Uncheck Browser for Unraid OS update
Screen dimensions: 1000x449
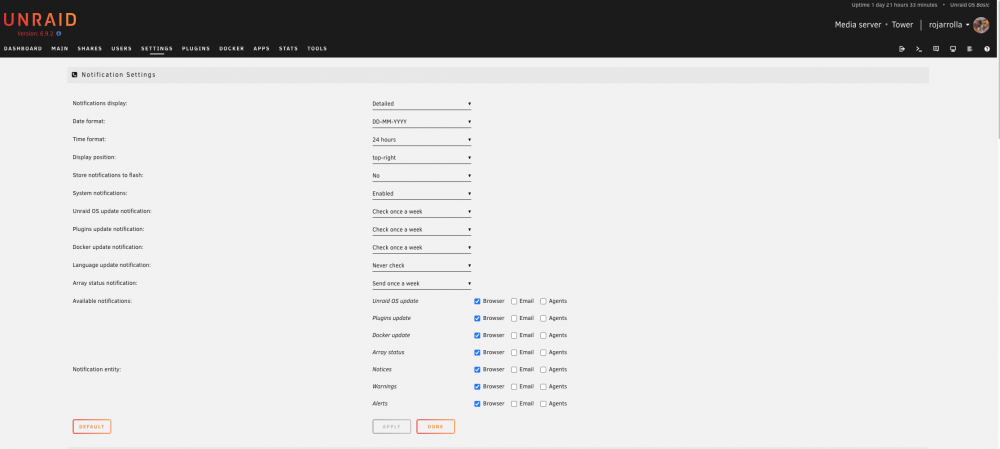(x=477, y=301)
